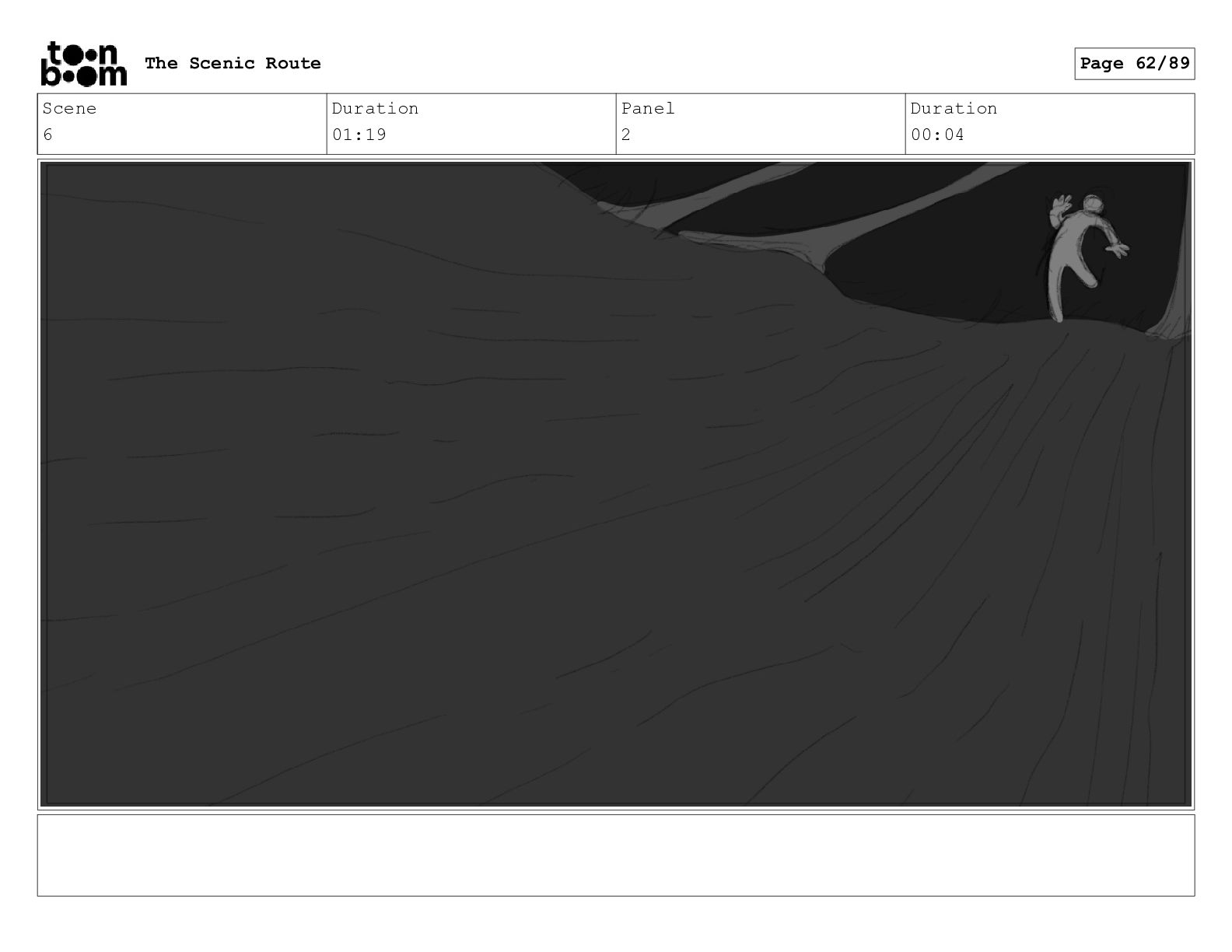Click the 'Scene' label
The width and height of the screenshot is (1232, 952).
(69, 108)
